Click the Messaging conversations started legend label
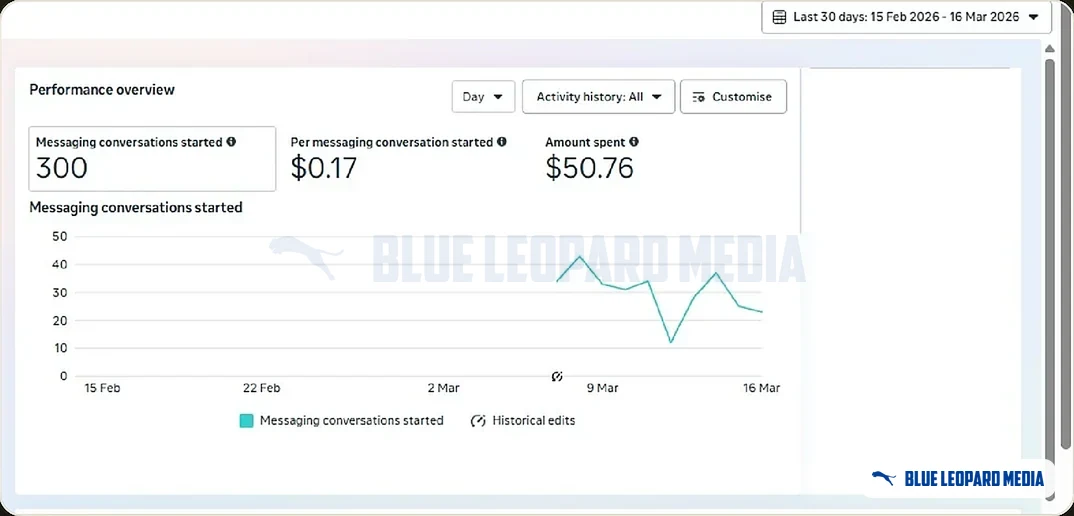1074x516 pixels. [x=351, y=421]
